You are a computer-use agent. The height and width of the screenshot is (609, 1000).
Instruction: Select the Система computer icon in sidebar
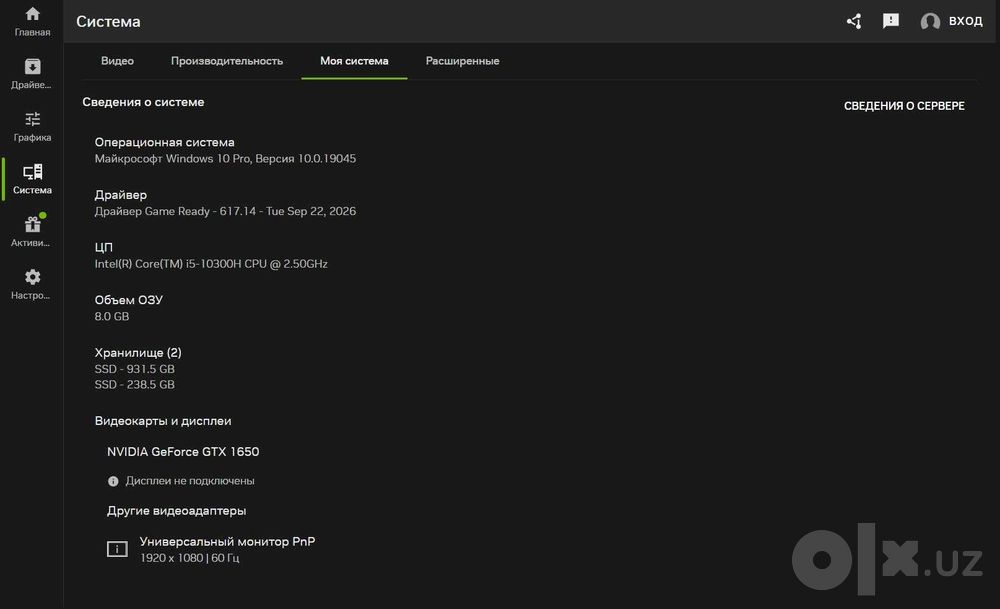pyautogui.click(x=32, y=172)
